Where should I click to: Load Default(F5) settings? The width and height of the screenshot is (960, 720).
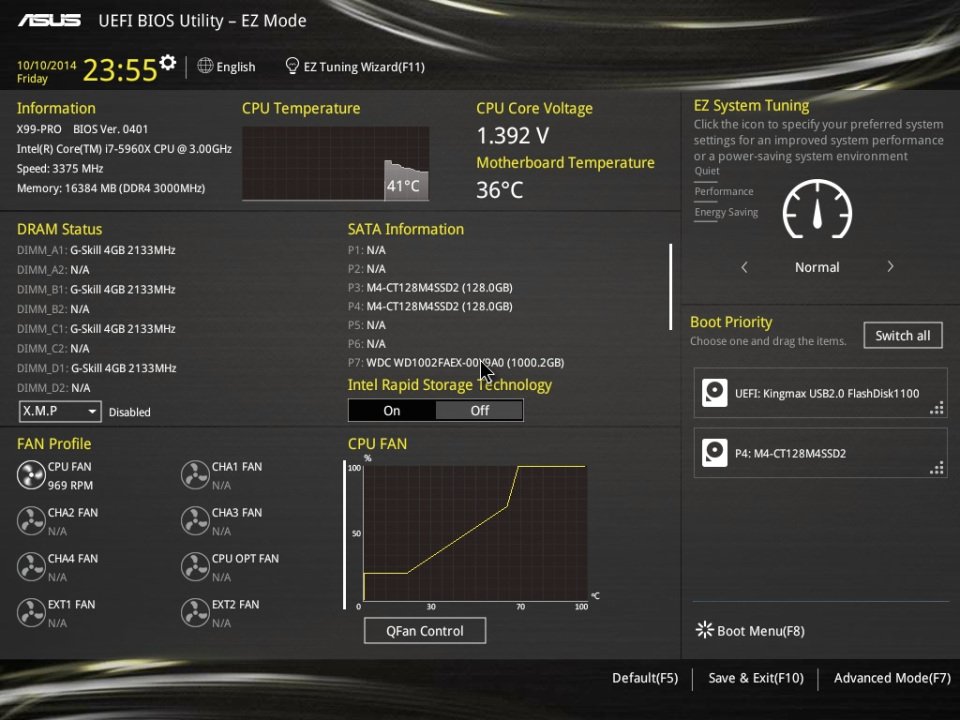pyautogui.click(x=645, y=678)
